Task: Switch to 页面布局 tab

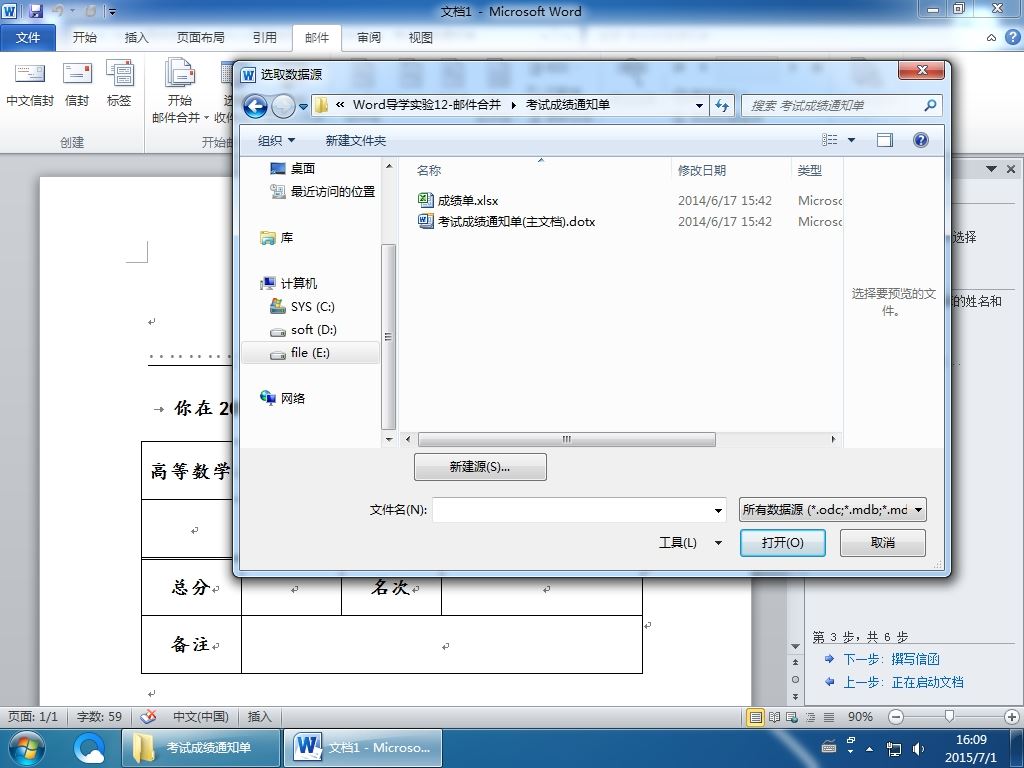Action: (200, 38)
